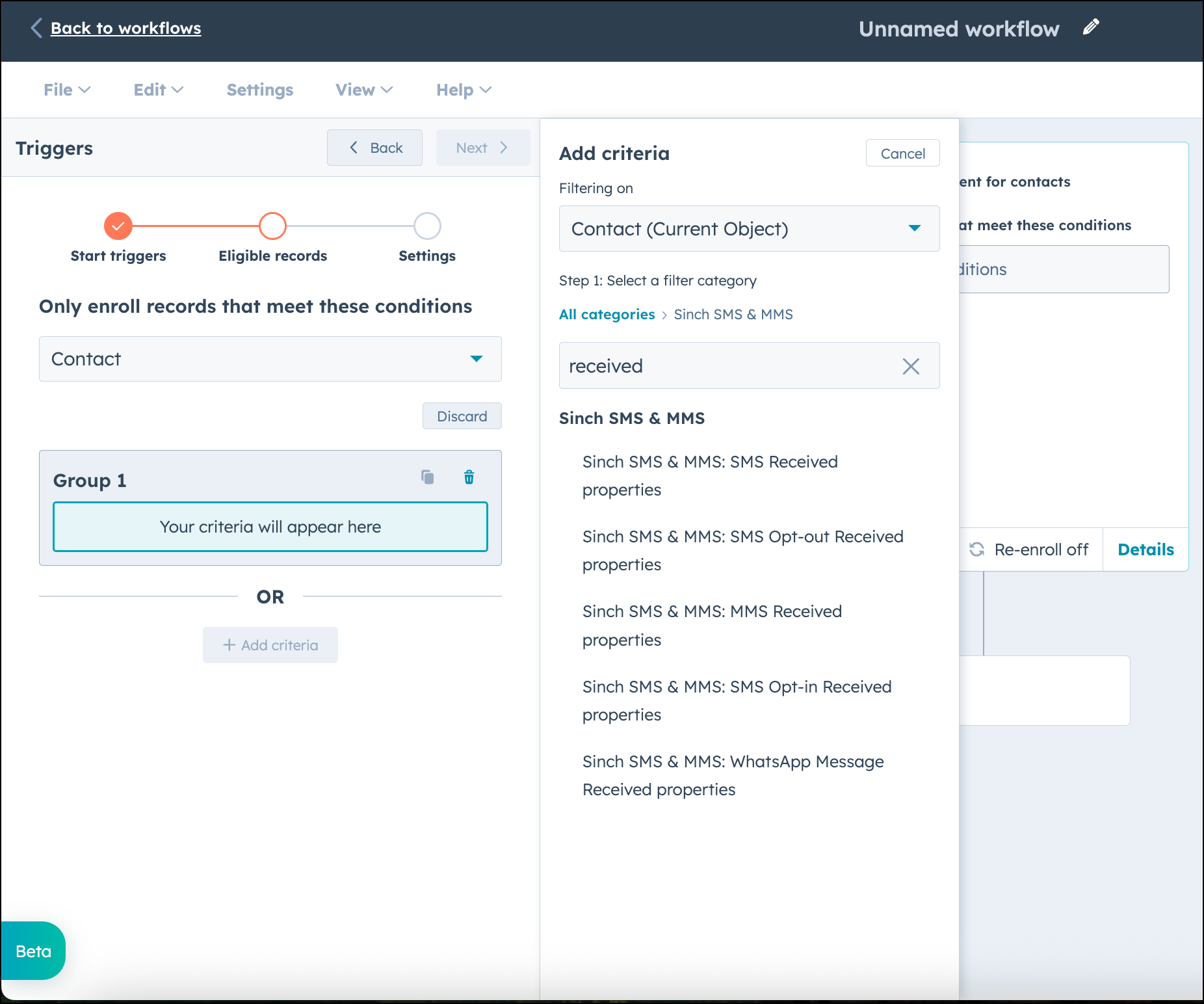Click the Beta badge

point(32,951)
